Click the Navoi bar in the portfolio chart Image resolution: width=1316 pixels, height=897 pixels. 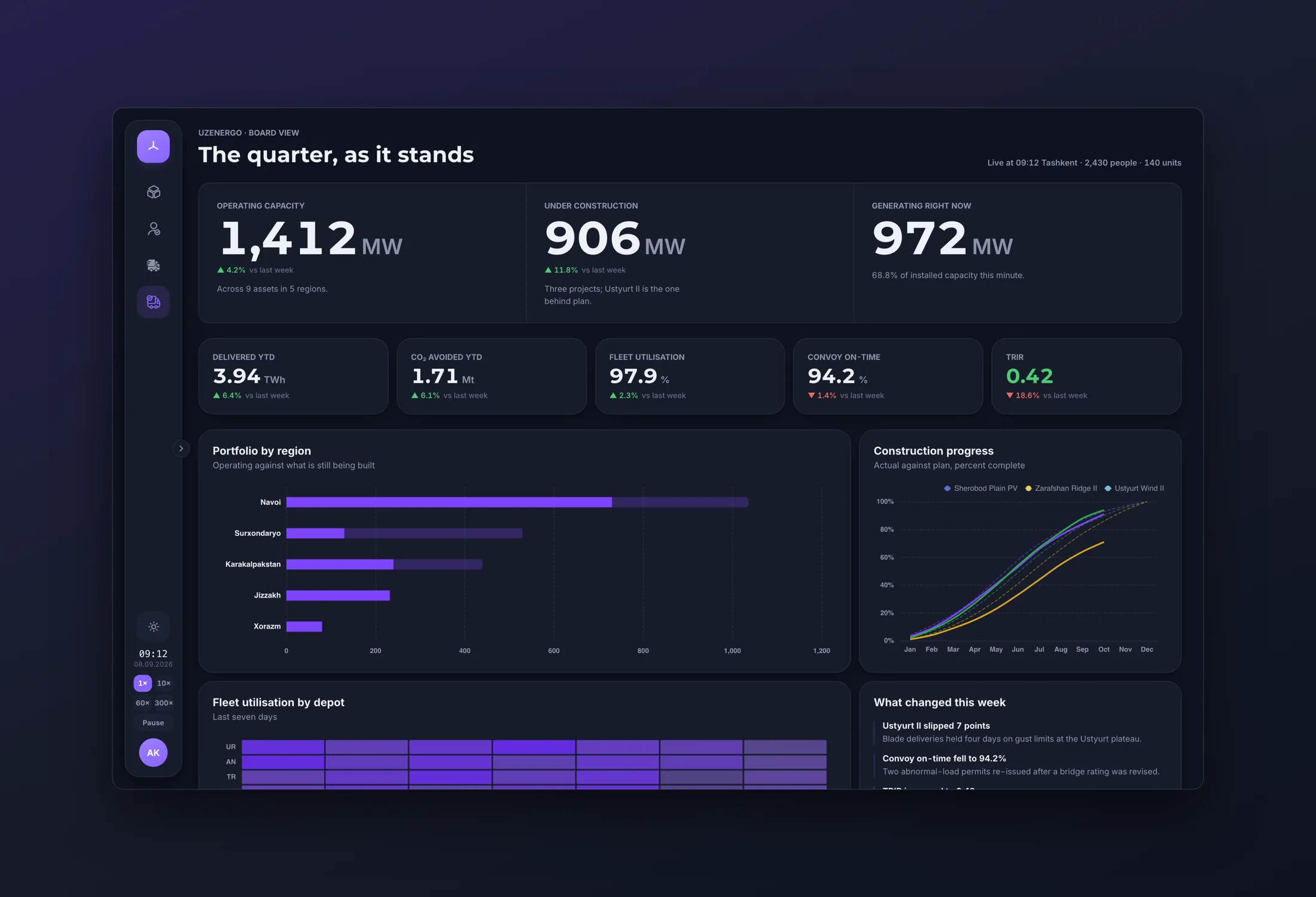tap(517, 502)
